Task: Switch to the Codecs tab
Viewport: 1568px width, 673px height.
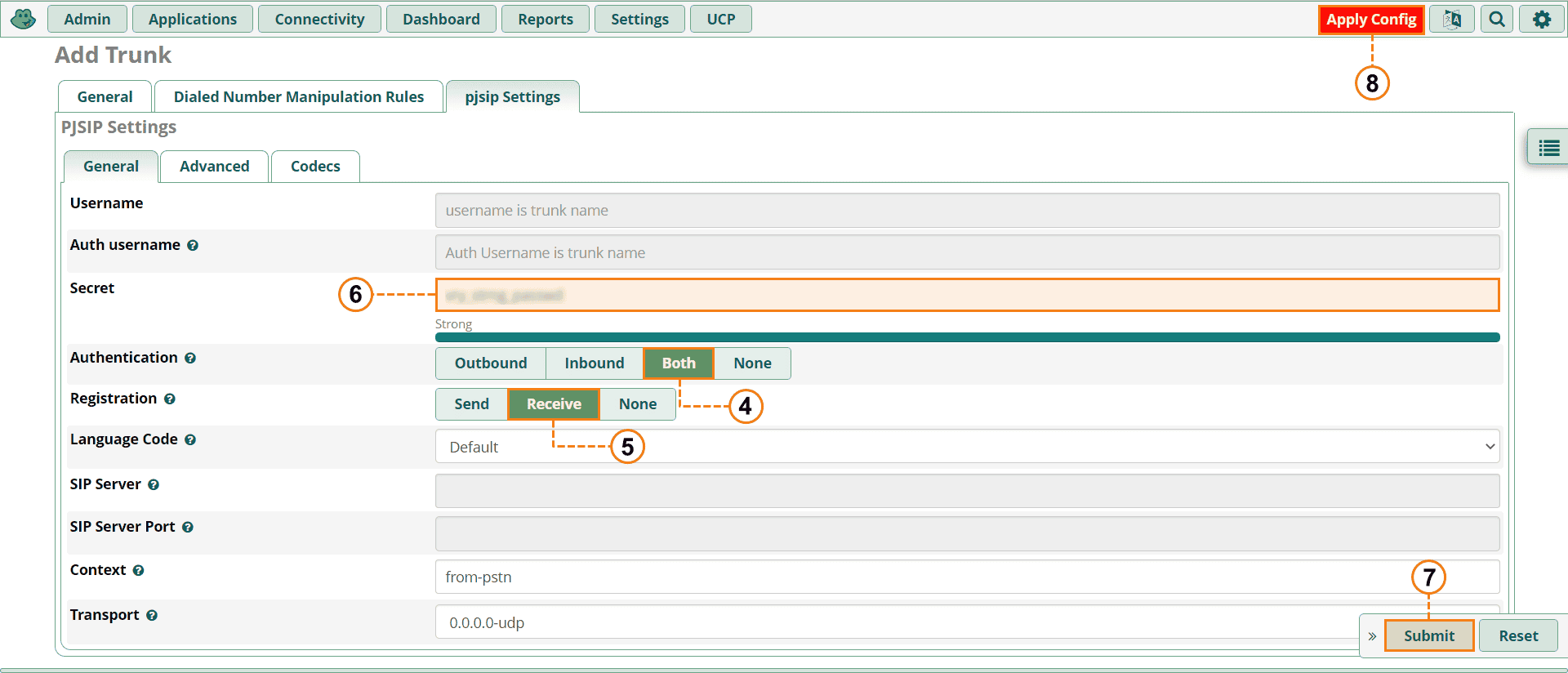Action: point(315,167)
